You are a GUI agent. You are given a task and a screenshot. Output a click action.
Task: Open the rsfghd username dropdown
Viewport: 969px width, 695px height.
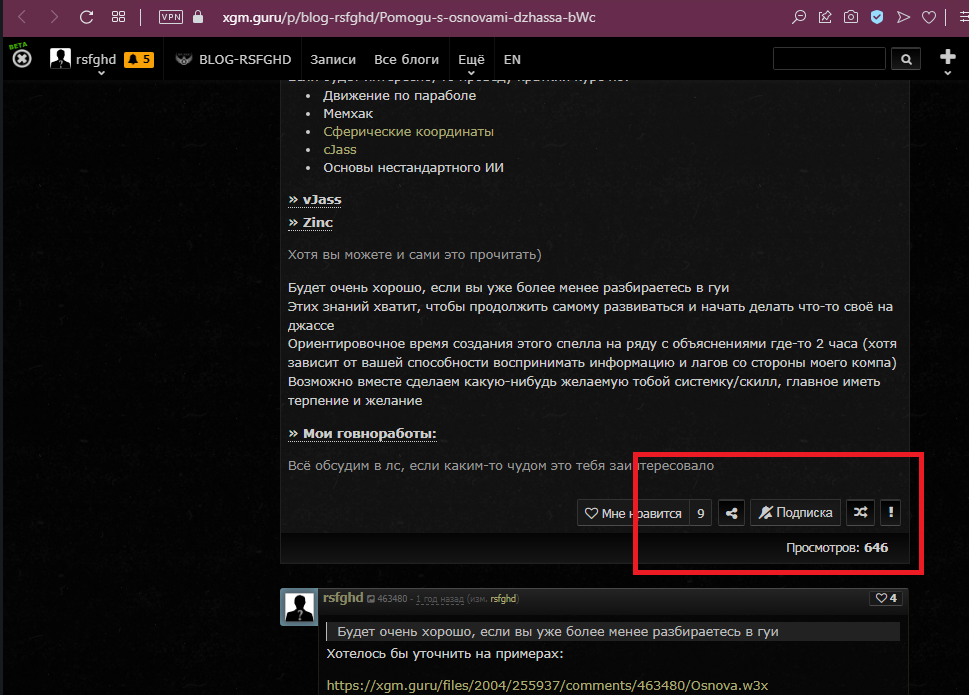coord(96,60)
